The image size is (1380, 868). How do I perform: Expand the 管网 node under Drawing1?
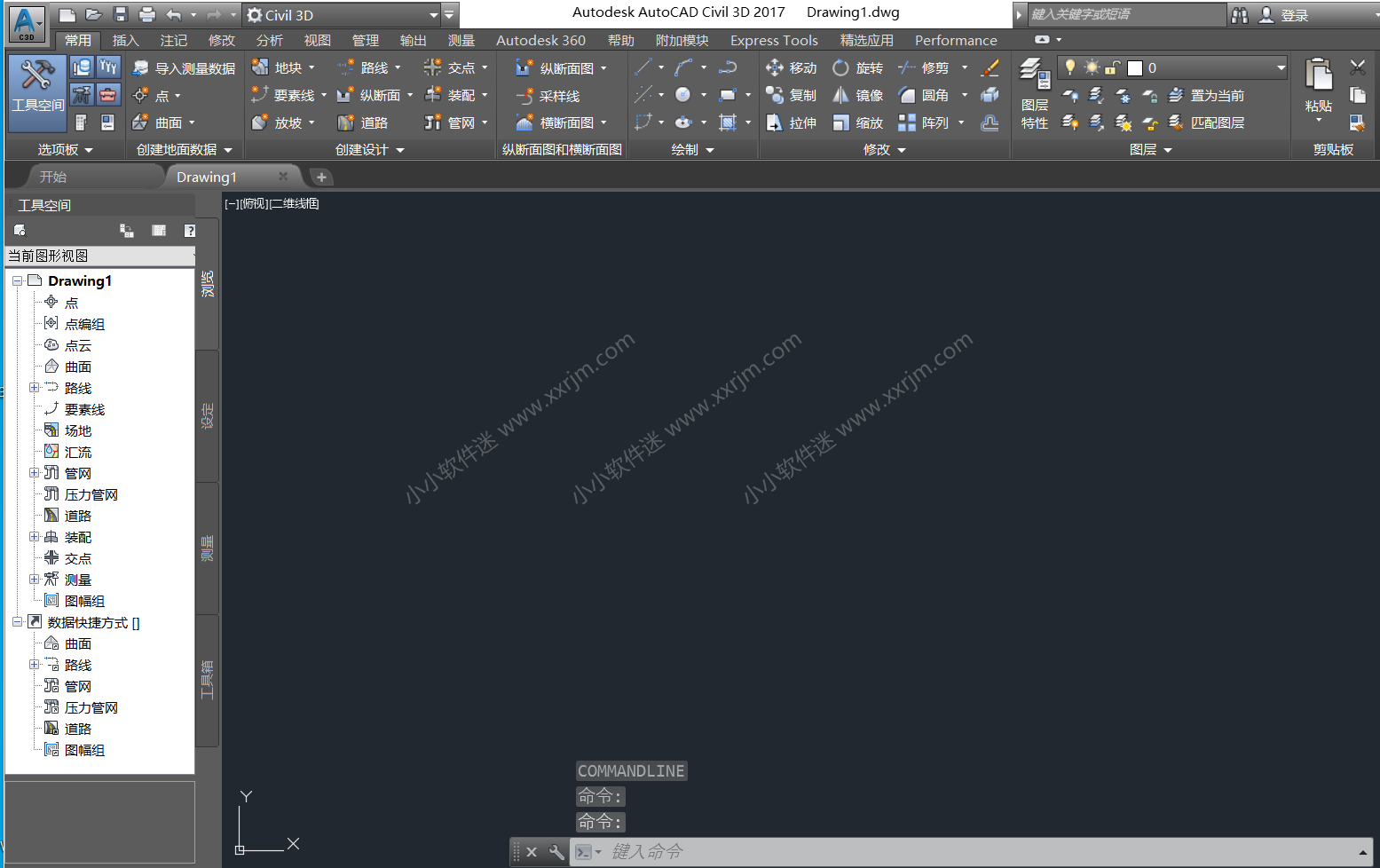tap(34, 472)
